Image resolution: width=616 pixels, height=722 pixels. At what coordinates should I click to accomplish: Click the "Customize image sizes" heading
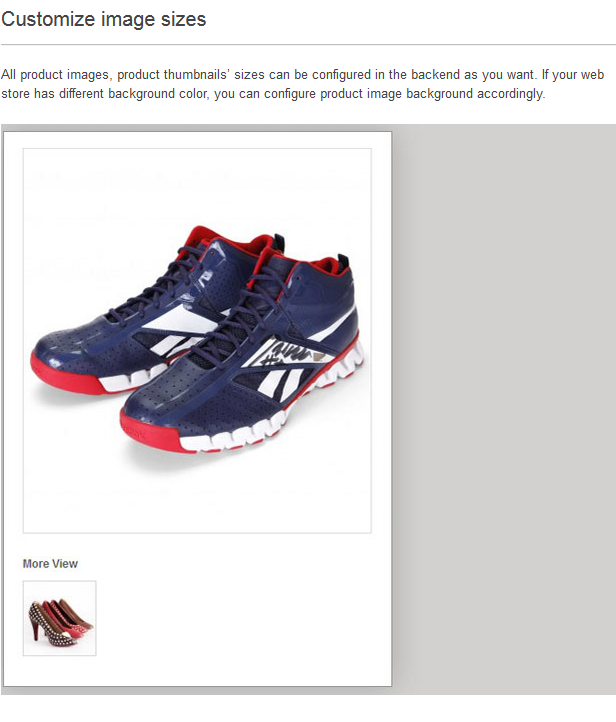click(x=104, y=19)
